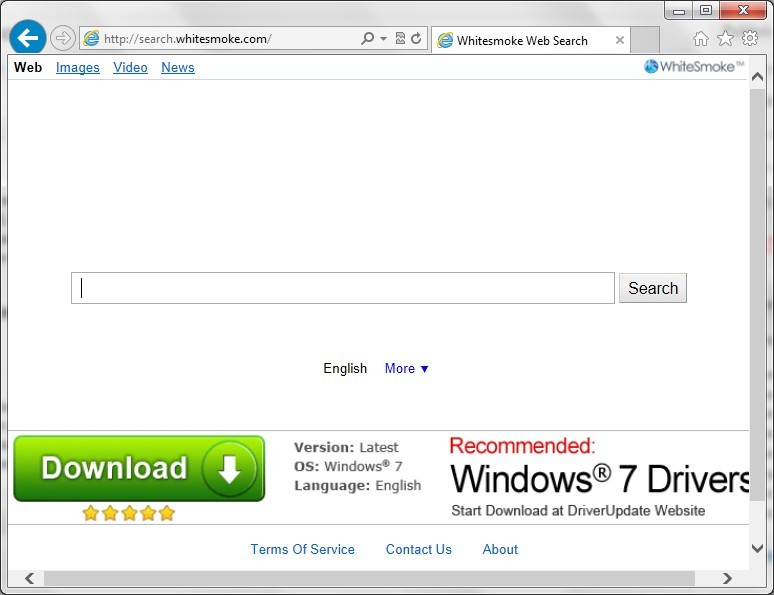Image resolution: width=774 pixels, height=595 pixels.
Task: Click the forward navigation arrow
Action: point(63,38)
